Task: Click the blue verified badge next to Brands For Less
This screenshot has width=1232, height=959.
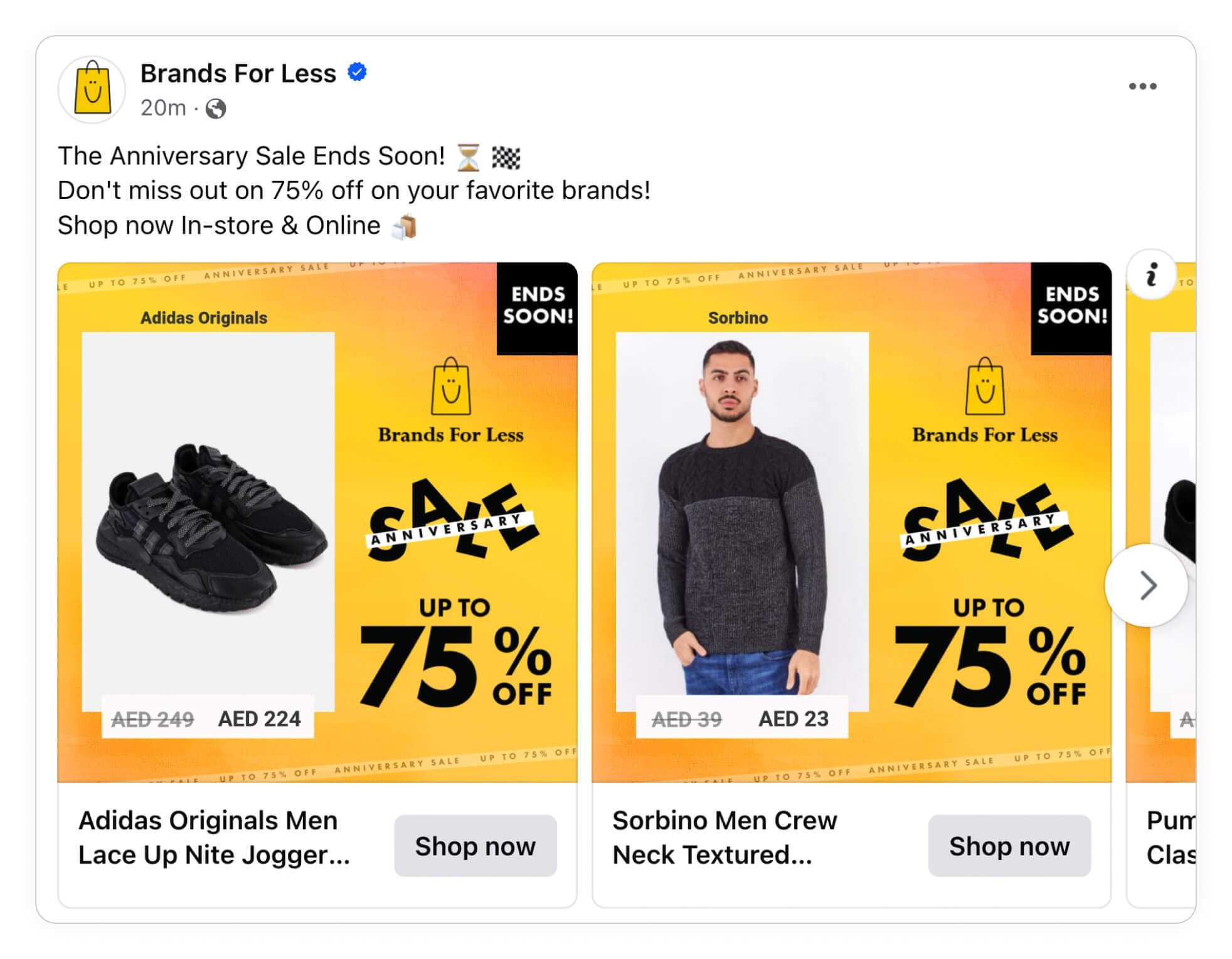Action: click(x=356, y=72)
